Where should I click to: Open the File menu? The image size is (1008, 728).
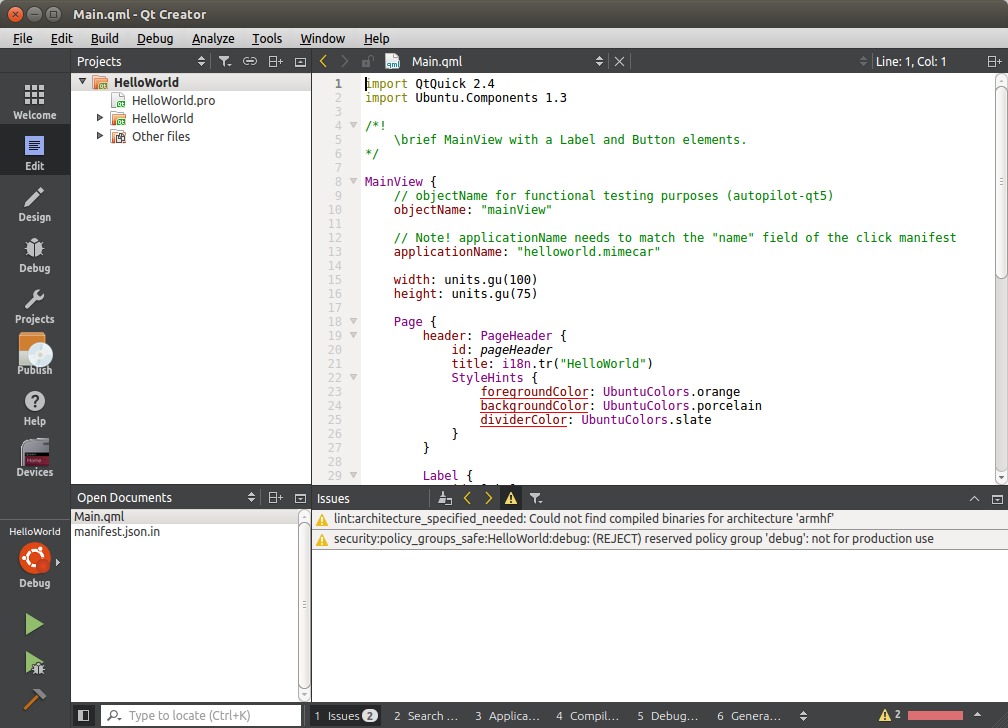point(22,38)
